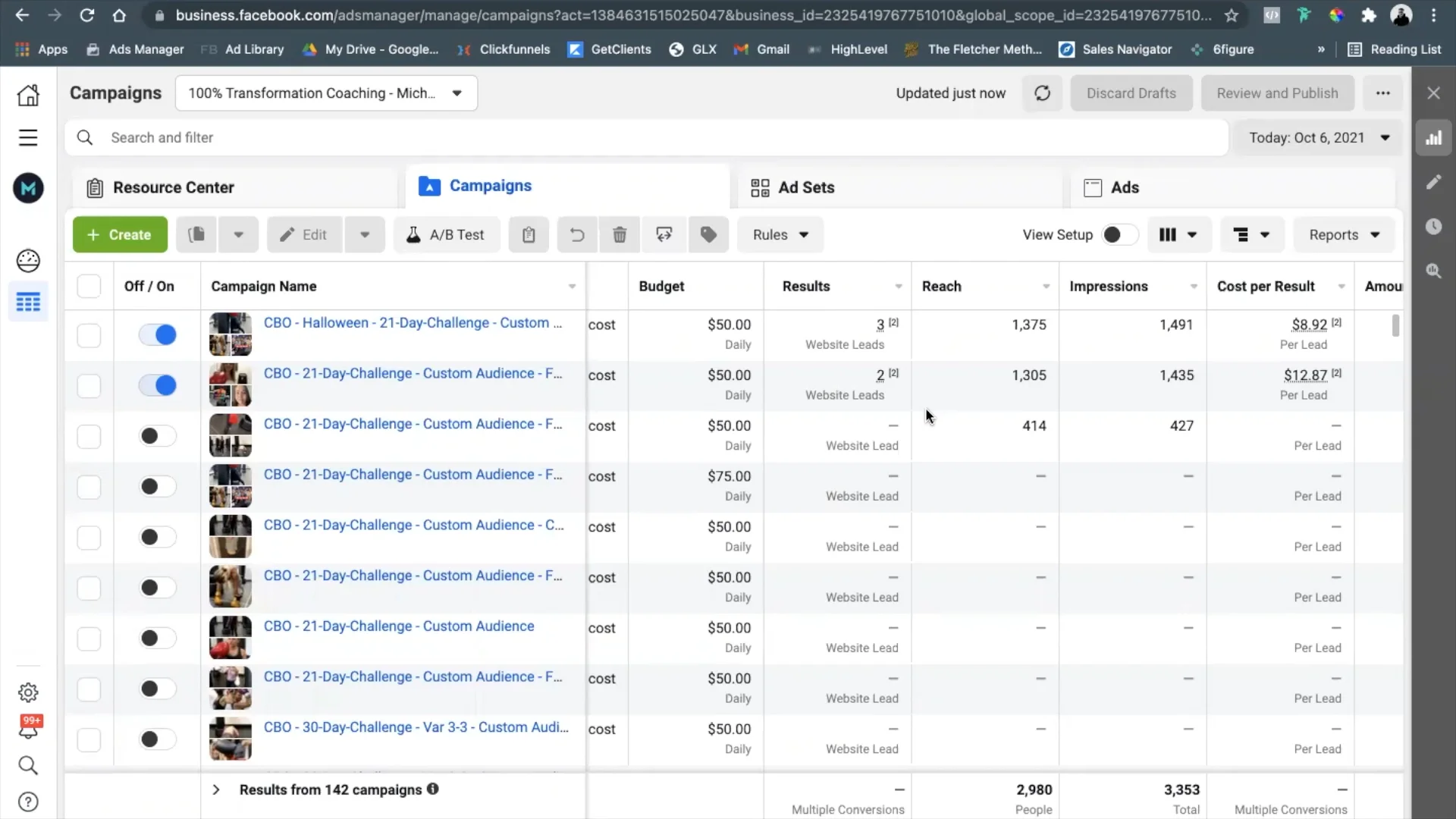Click the Review and Publish button
The width and height of the screenshot is (1456, 819).
click(1276, 93)
